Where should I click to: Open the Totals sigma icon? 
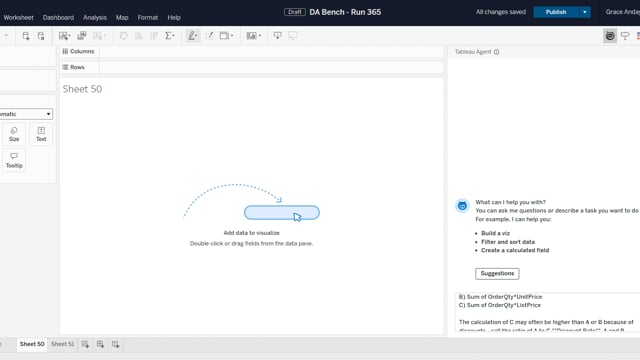click(x=169, y=36)
